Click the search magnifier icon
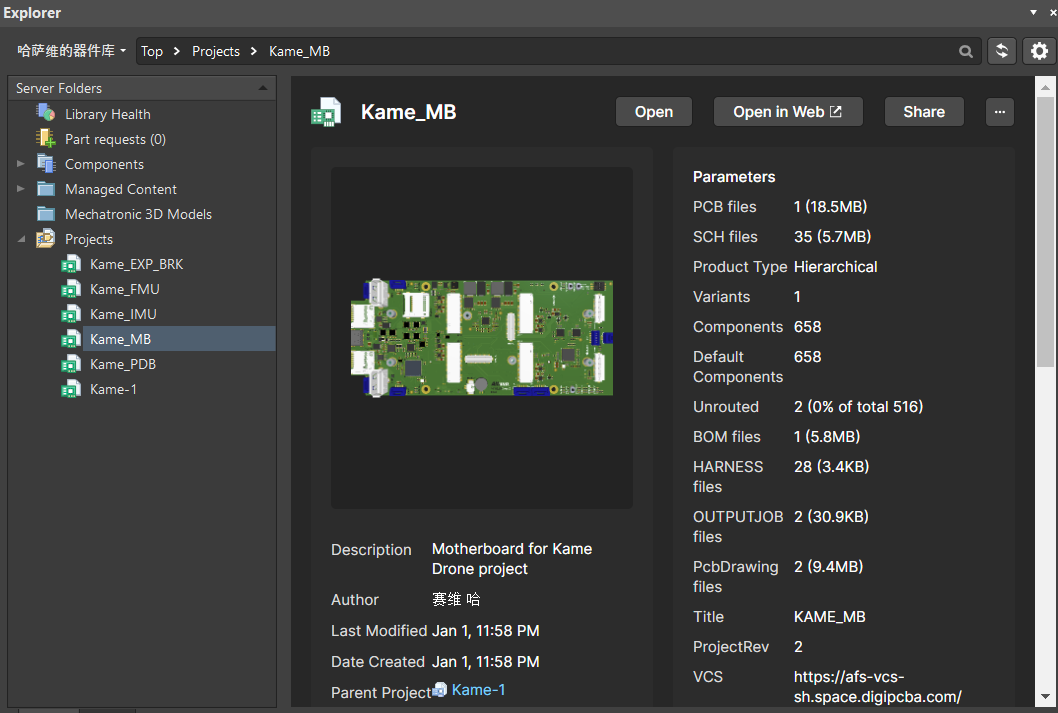The image size is (1058, 713). (966, 51)
